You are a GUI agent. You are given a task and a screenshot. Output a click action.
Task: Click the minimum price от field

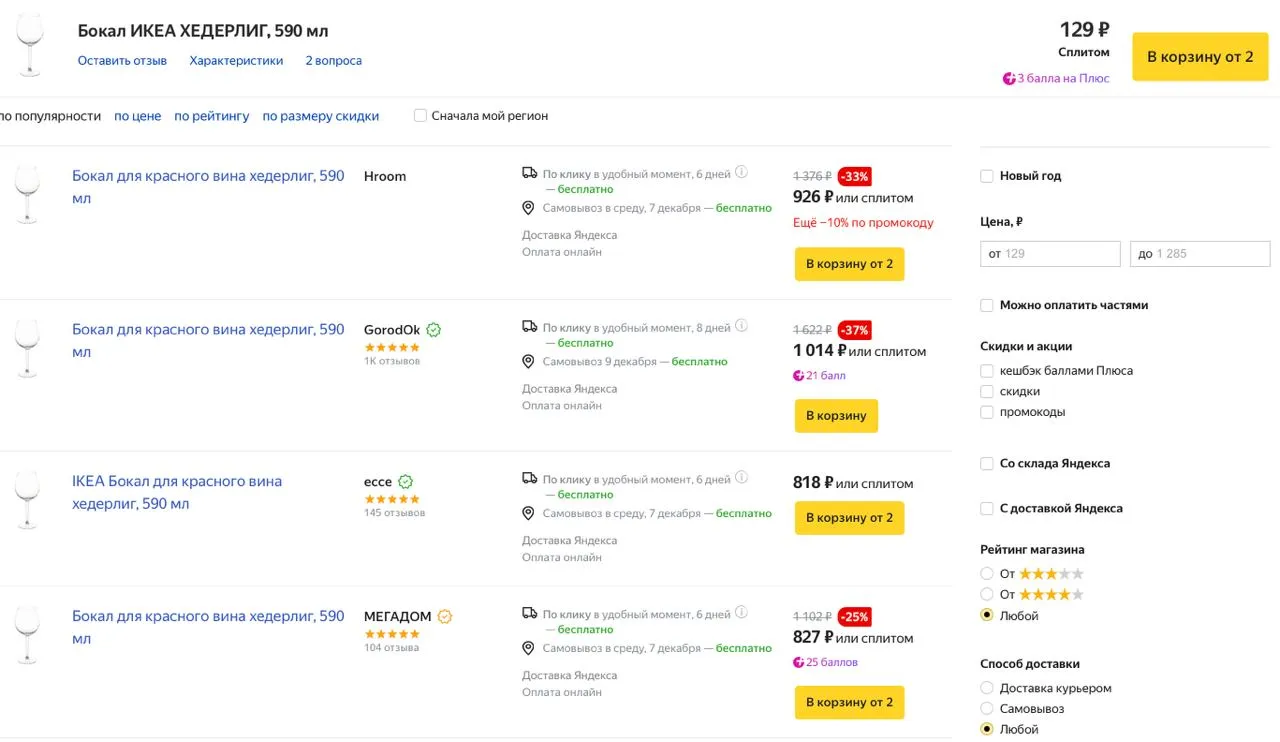[x=1050, y=254]
